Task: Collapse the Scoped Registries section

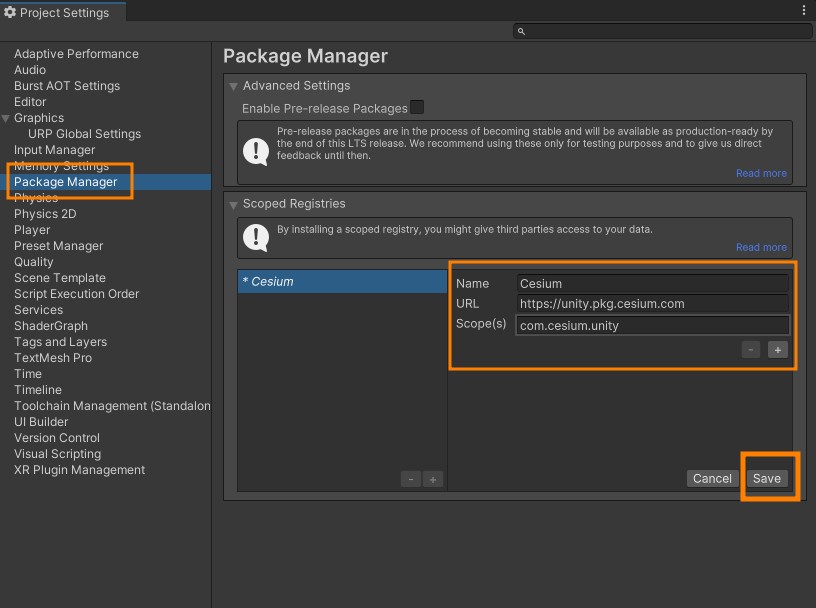Action: pyautogui.click(x=233, y=204)
